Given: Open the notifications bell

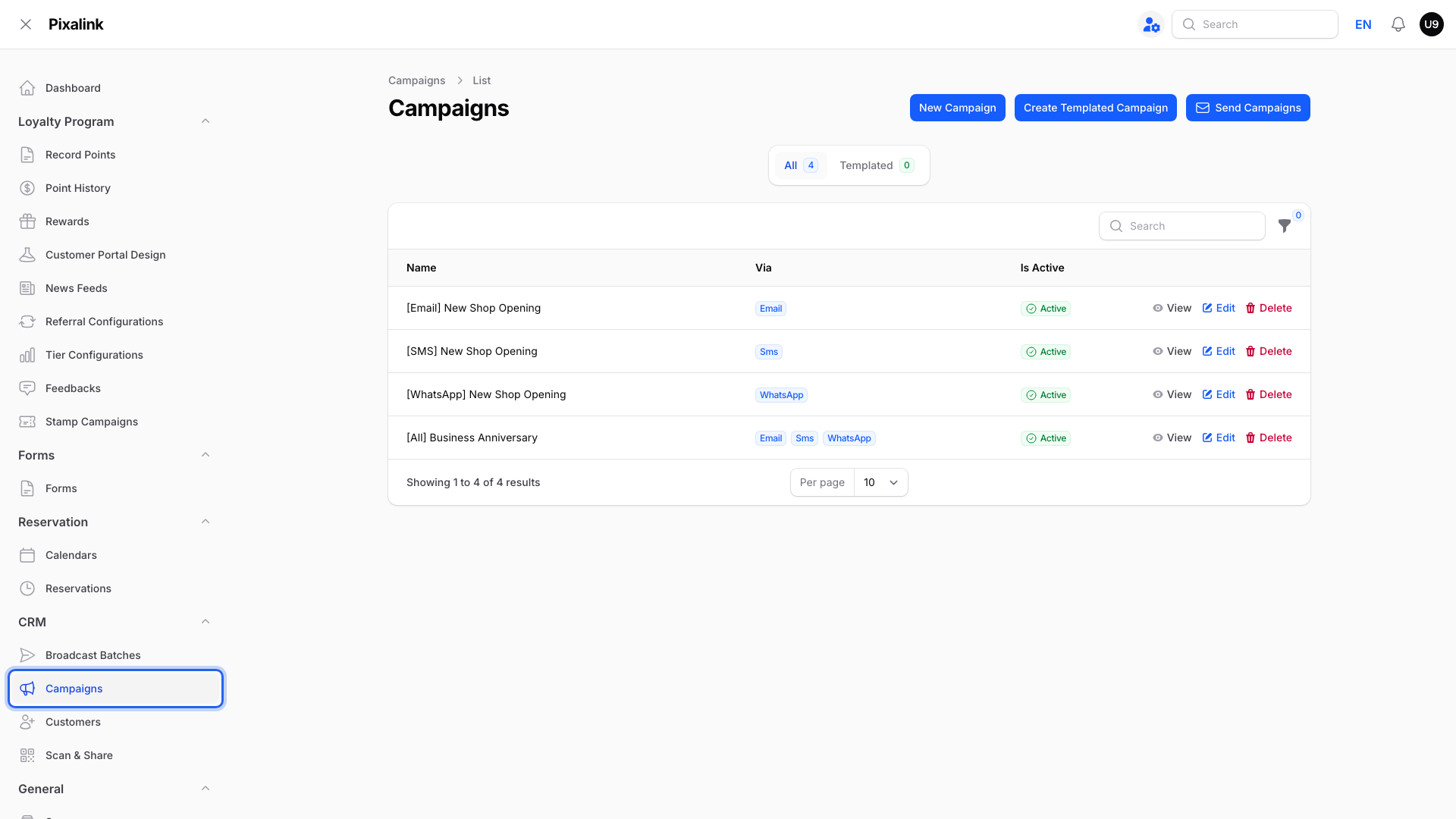Looking at the screenshot, I should 1398,24.
